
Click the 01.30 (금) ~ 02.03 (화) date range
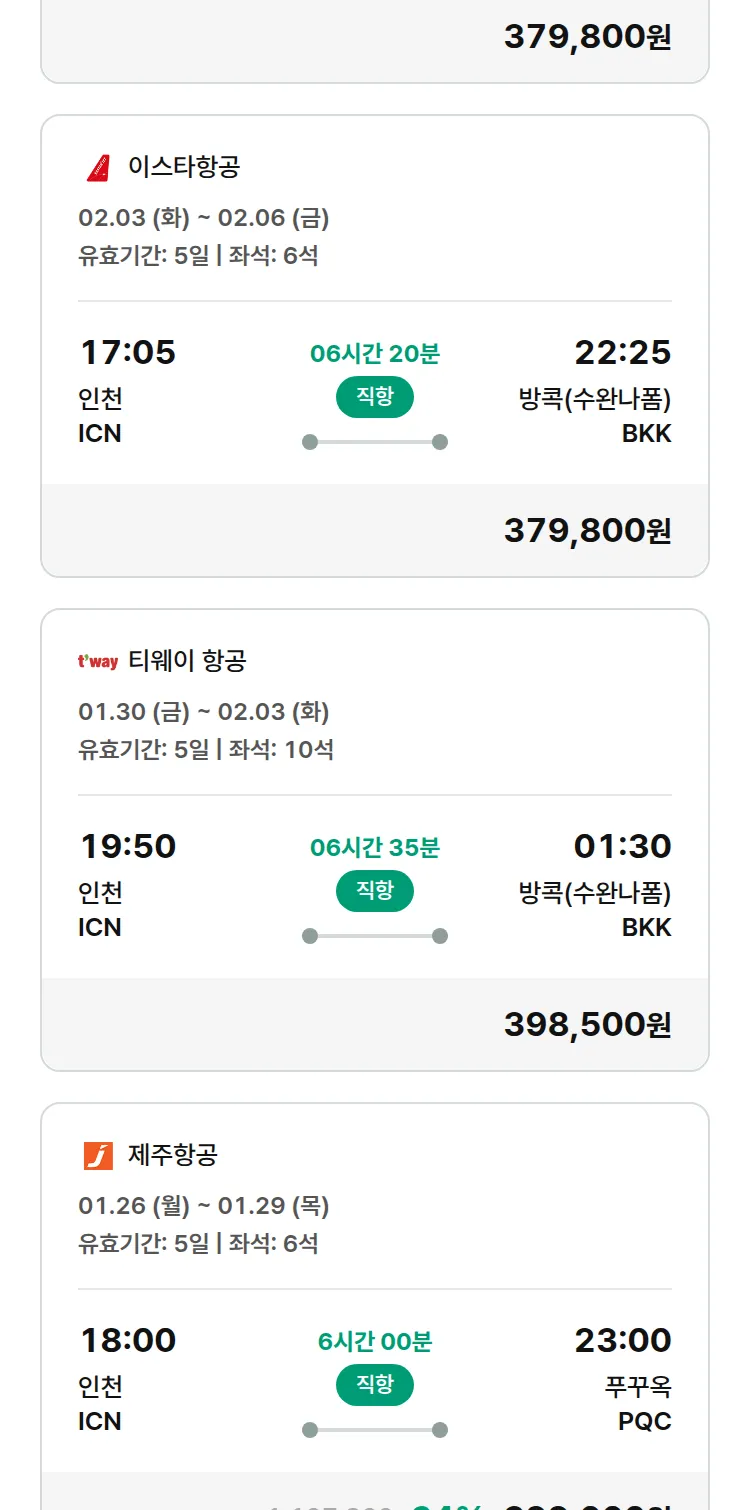(204, 712)
